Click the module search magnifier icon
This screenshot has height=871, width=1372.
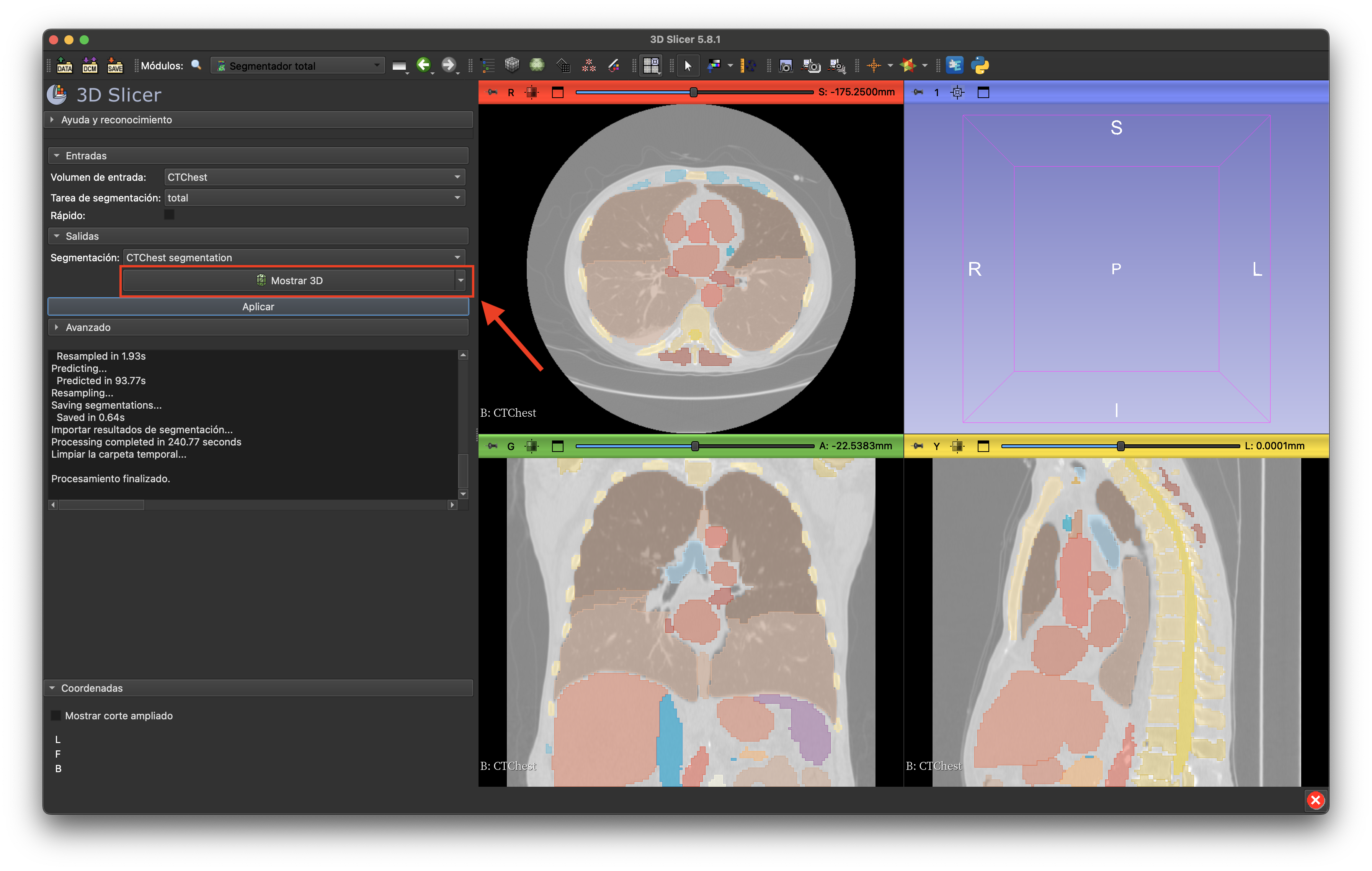tap(196, 65)
